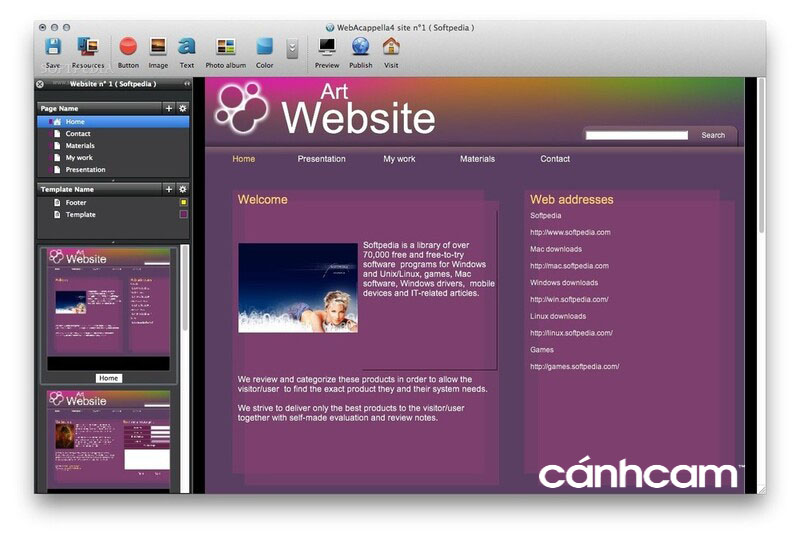Select the Home page in list
800x541 pixels.
(113, 121)
